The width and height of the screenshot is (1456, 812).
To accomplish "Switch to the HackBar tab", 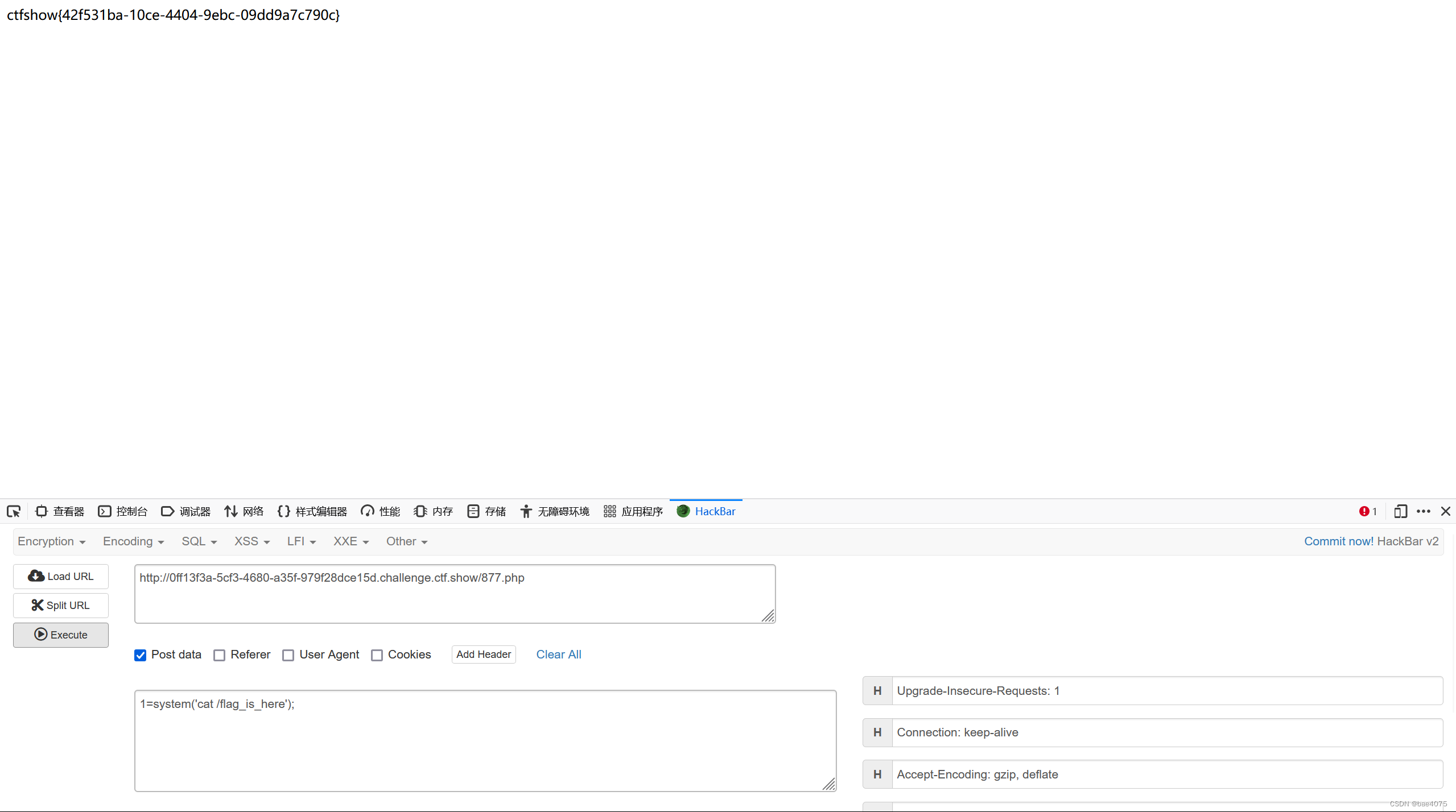I will 706,511.
